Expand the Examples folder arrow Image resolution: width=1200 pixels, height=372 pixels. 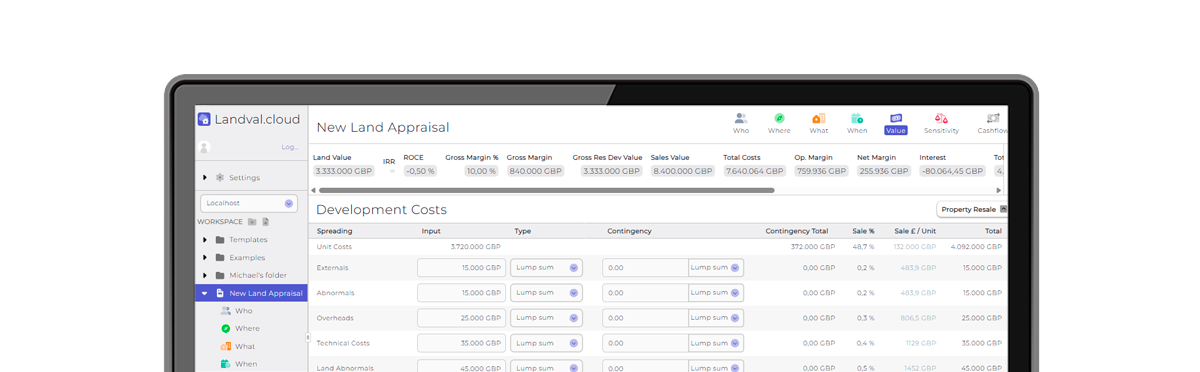(x=205, y=258)
